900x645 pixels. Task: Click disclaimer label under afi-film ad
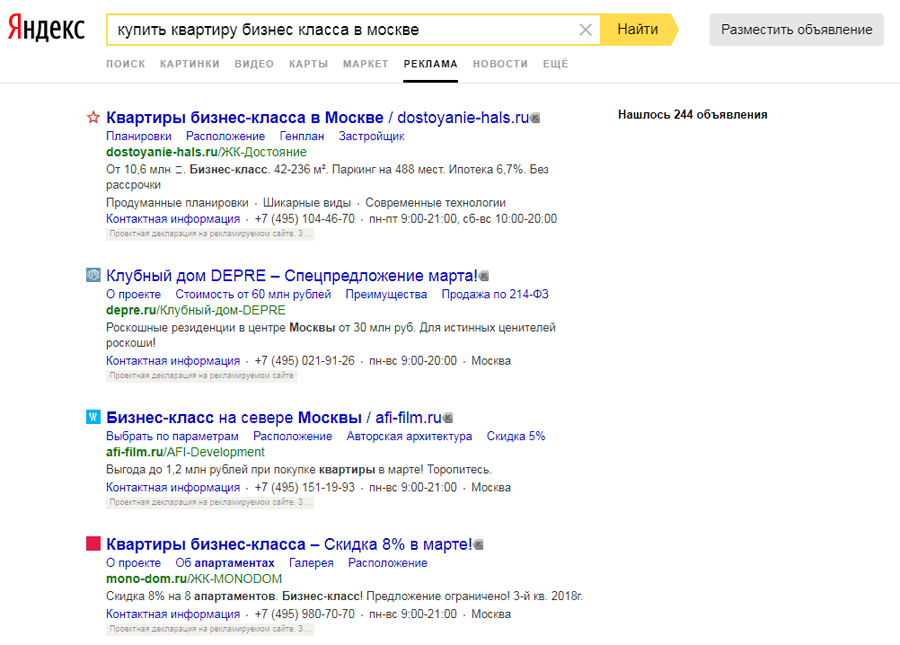click(210, 502)
